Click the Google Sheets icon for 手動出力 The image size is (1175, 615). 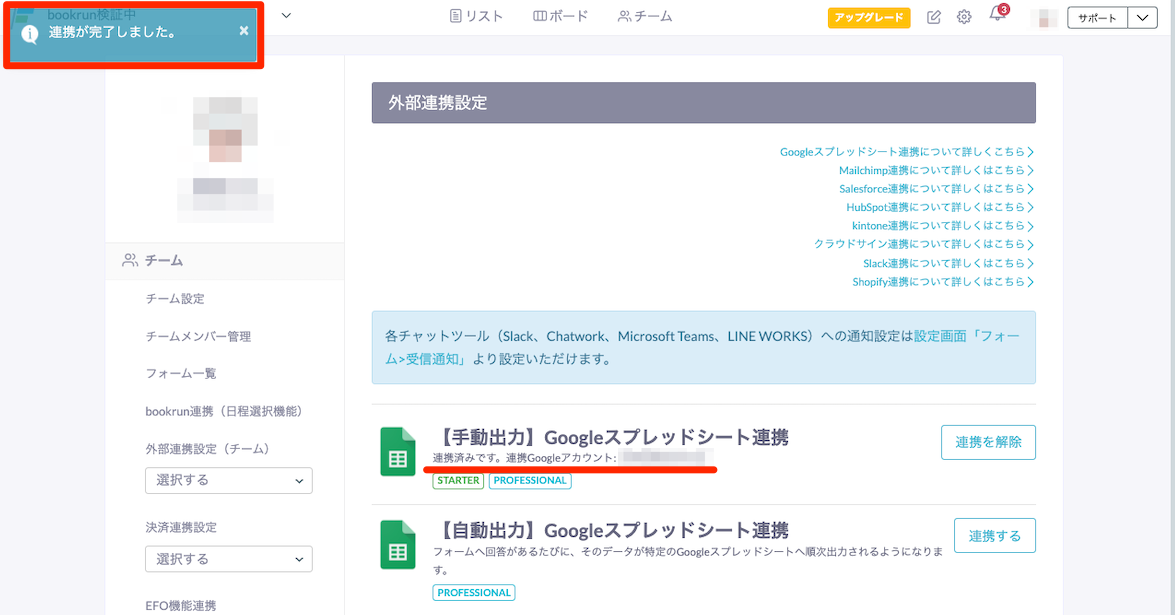pyautogui.click(x=397, y=452)
